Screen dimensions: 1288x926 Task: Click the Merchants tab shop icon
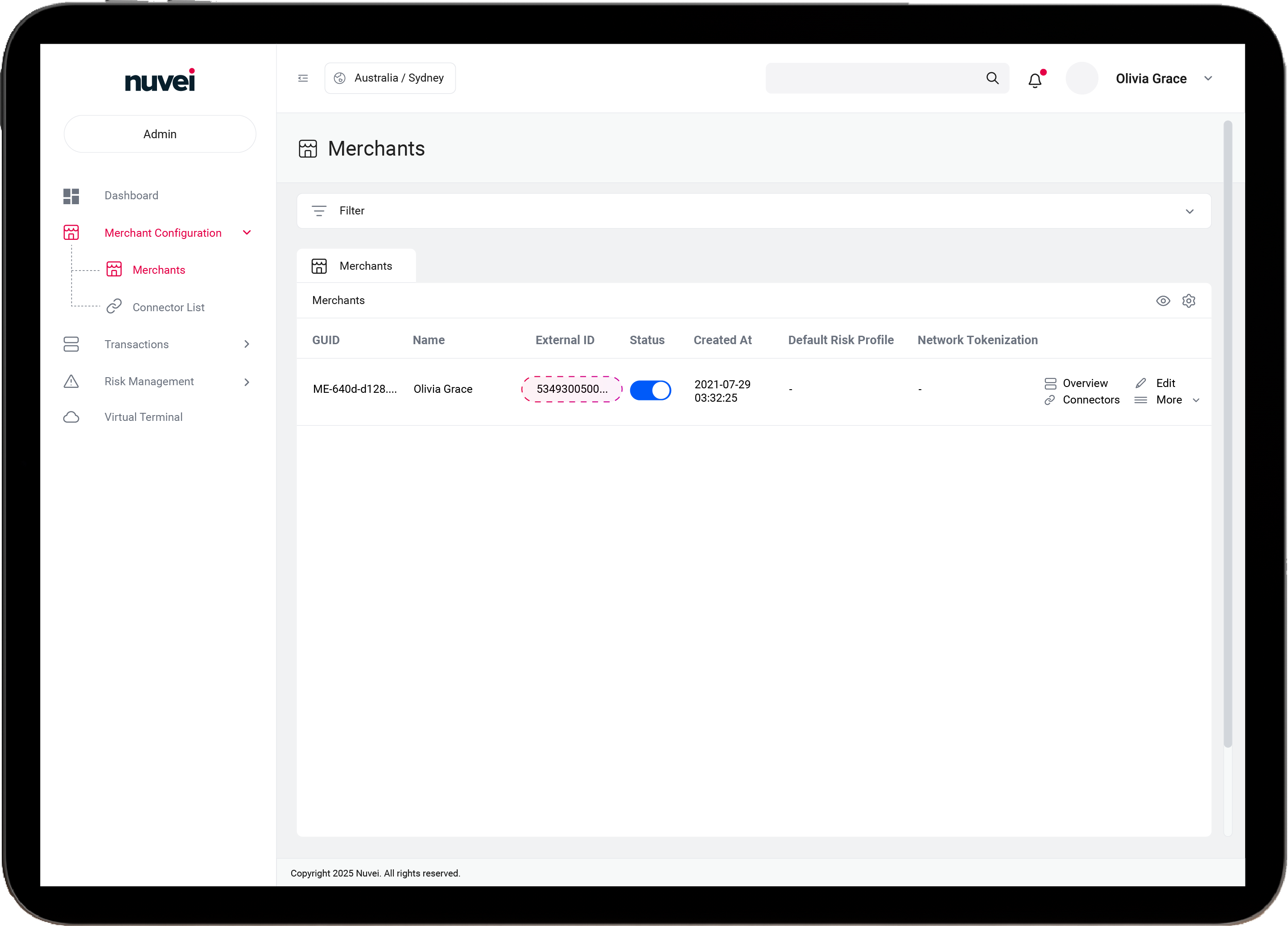pyautogui.click(x=319, y=266)
